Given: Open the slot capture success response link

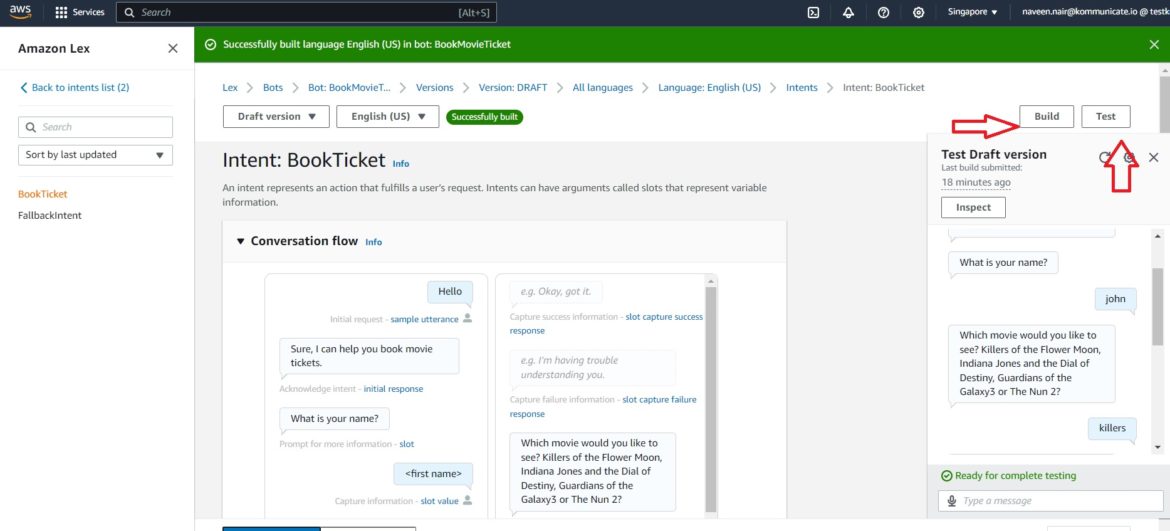Looking at the screenshot, I should pos(606,323).
